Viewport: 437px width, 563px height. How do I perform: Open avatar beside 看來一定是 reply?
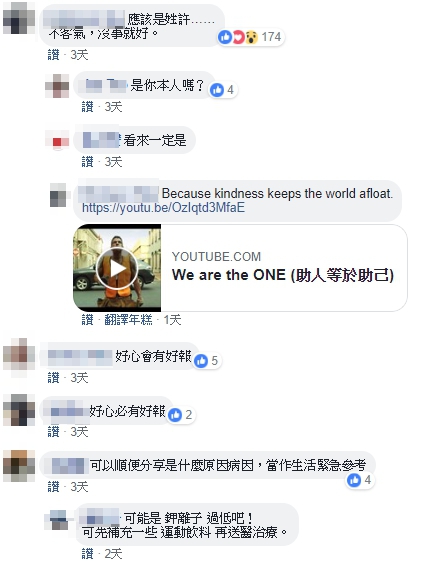57,140
